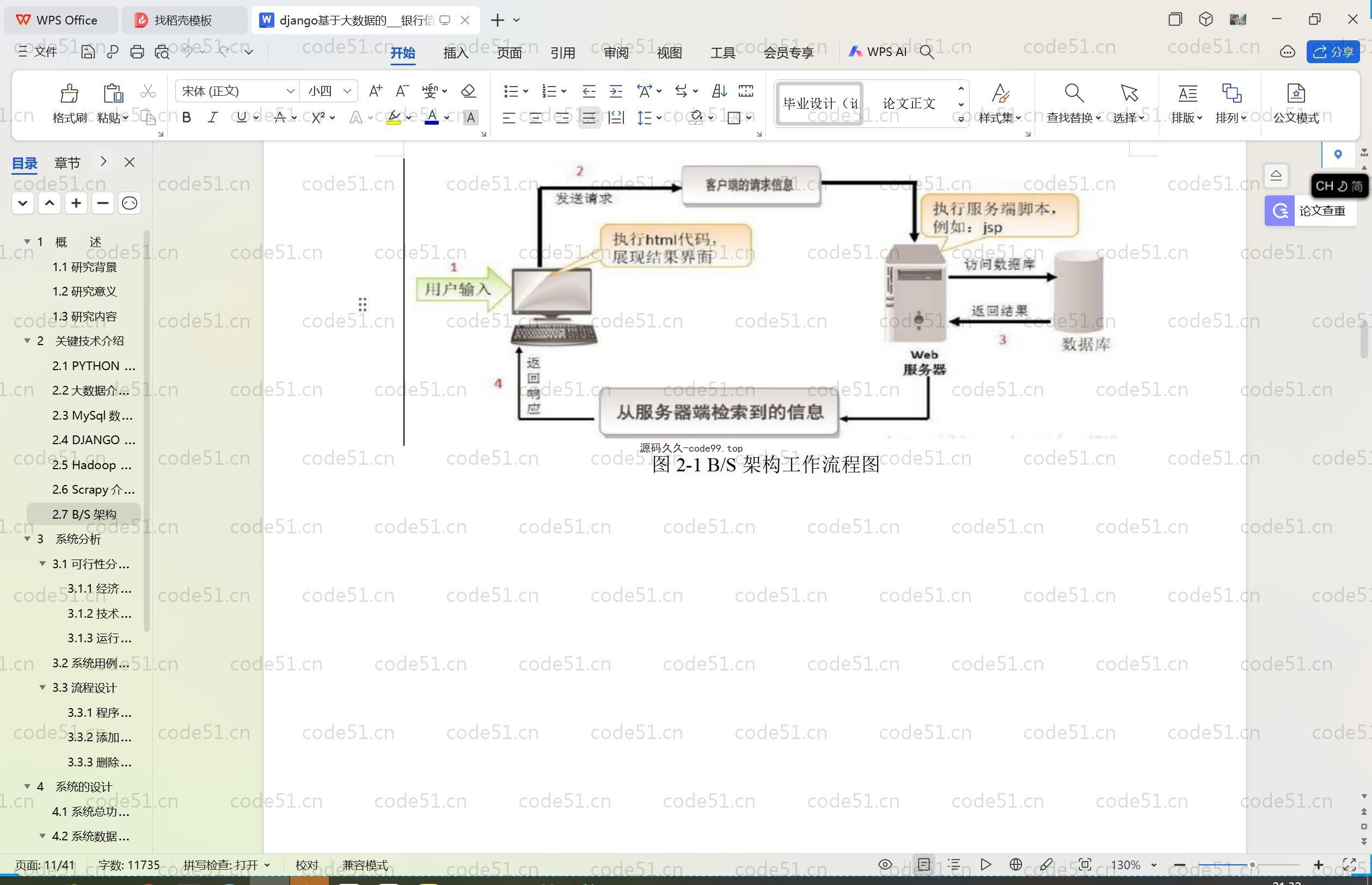This screenshot has height=885, width=1372.
Task: Toggle the Reading Mode eye icon
Action: [x=885, y=864]
